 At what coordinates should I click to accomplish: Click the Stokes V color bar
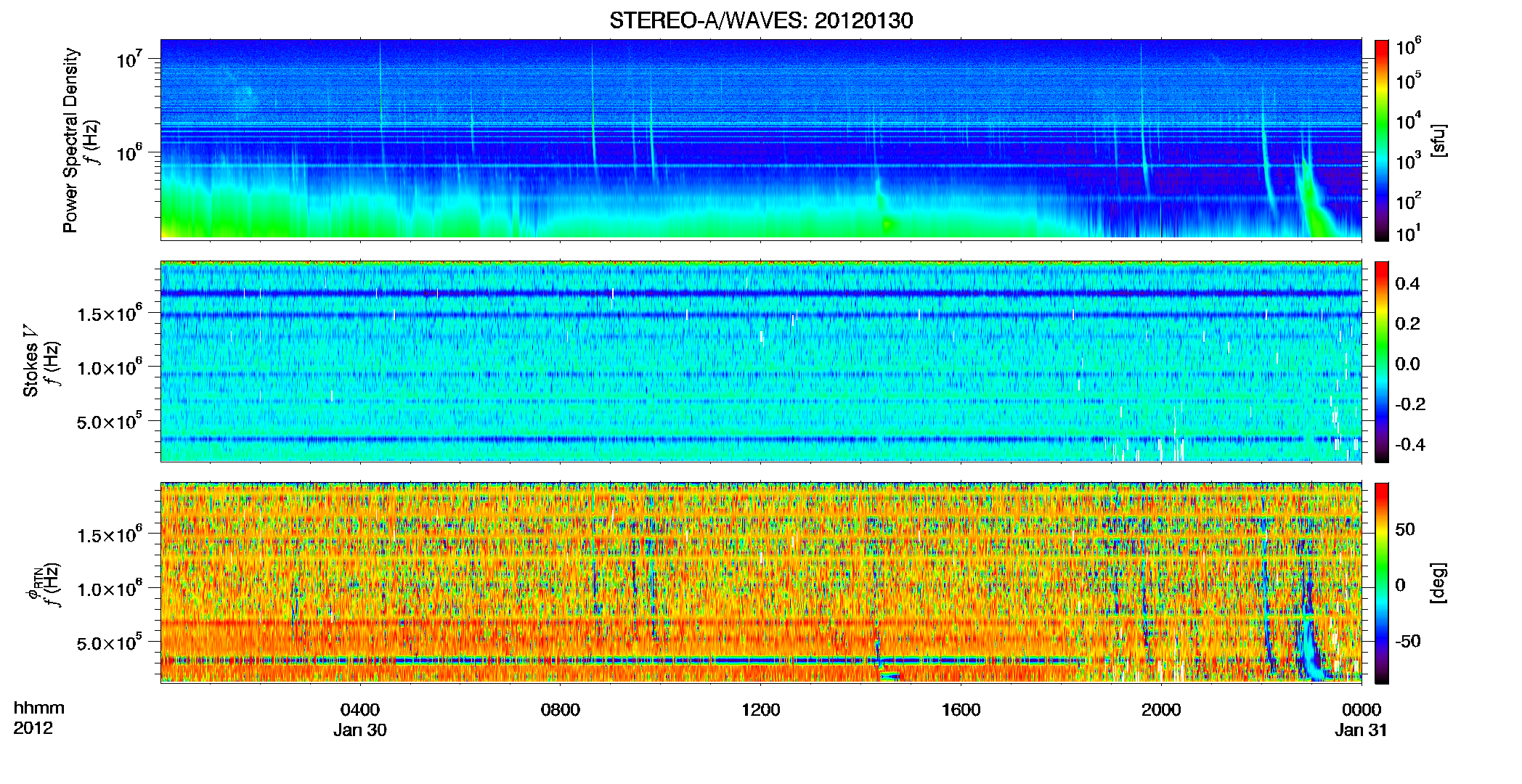pyautogui.click(x=1382, y=362)
